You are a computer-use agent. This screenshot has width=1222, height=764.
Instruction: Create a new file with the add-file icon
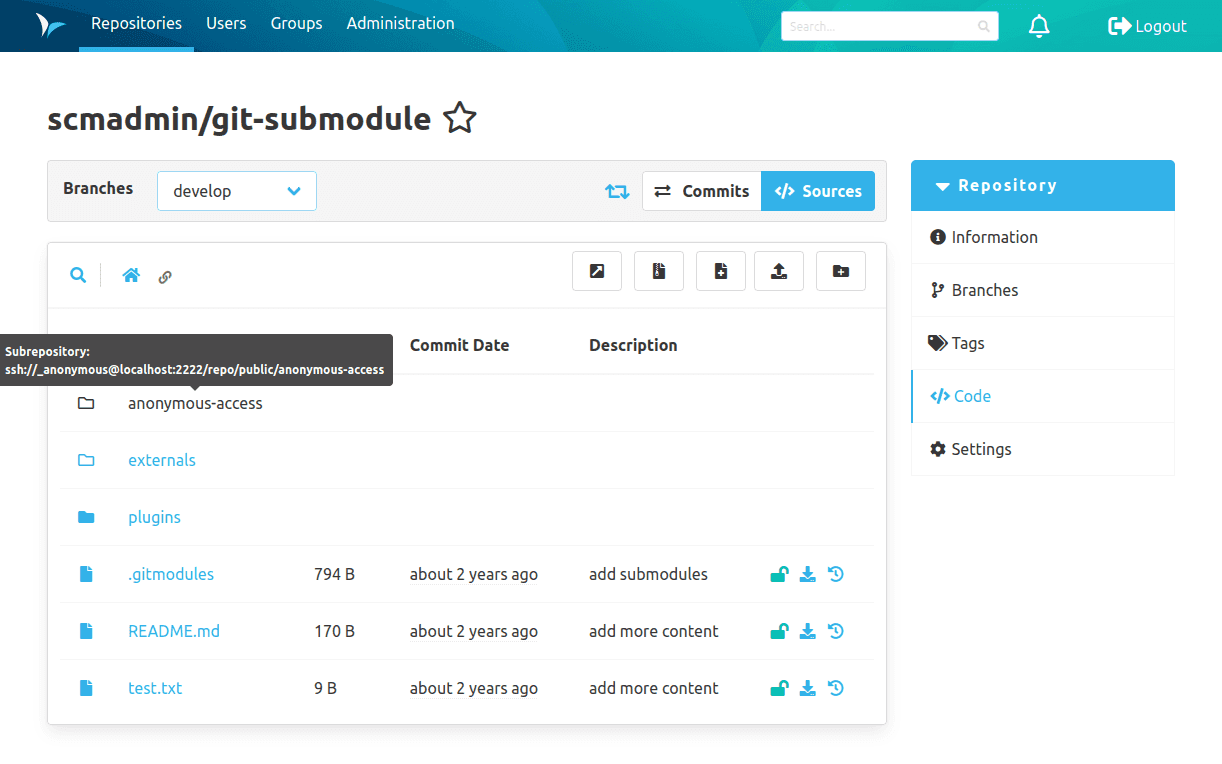click(721, 271)
